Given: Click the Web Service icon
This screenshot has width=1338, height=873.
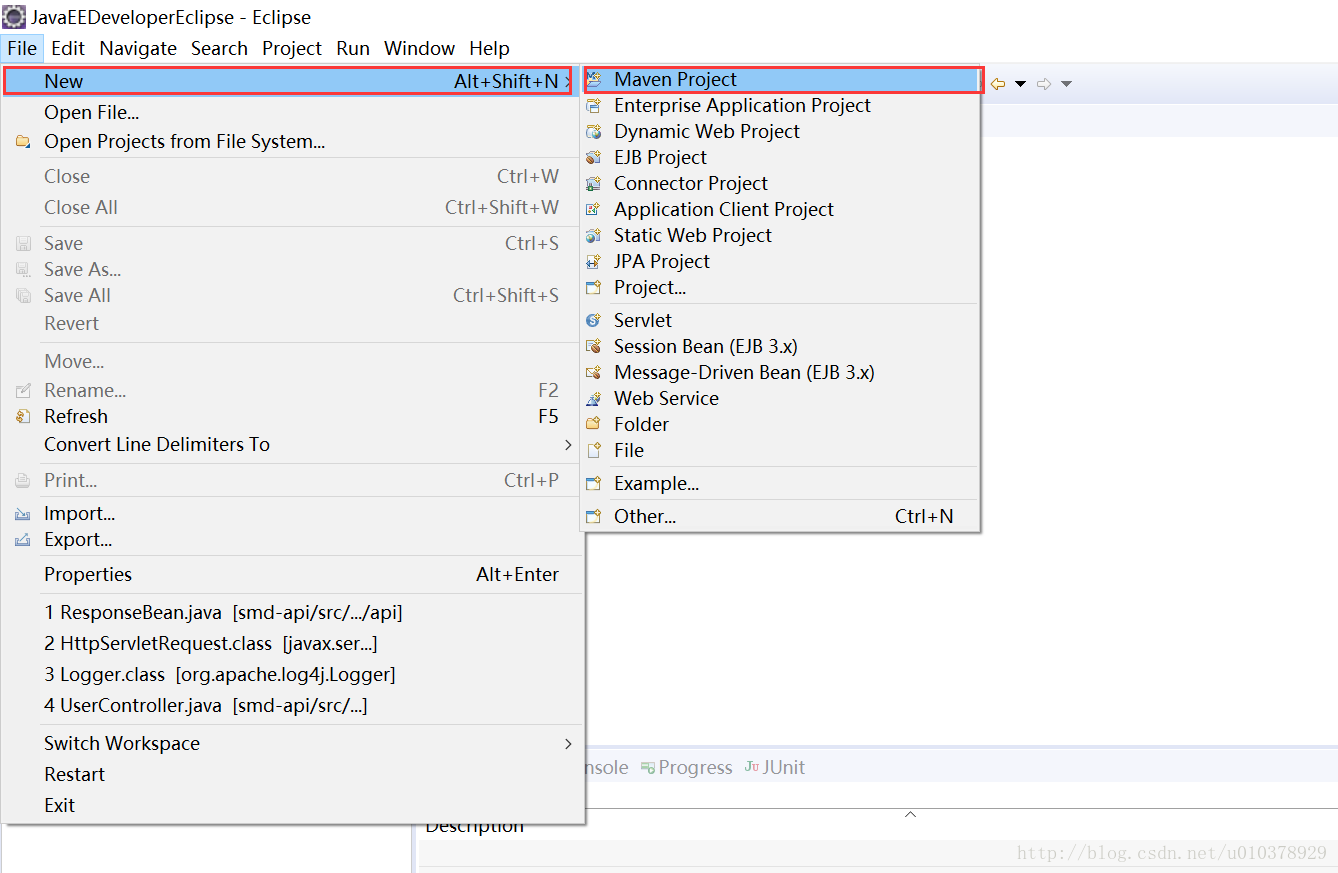Looking at the screenshot, I should (x=594, y=399).
